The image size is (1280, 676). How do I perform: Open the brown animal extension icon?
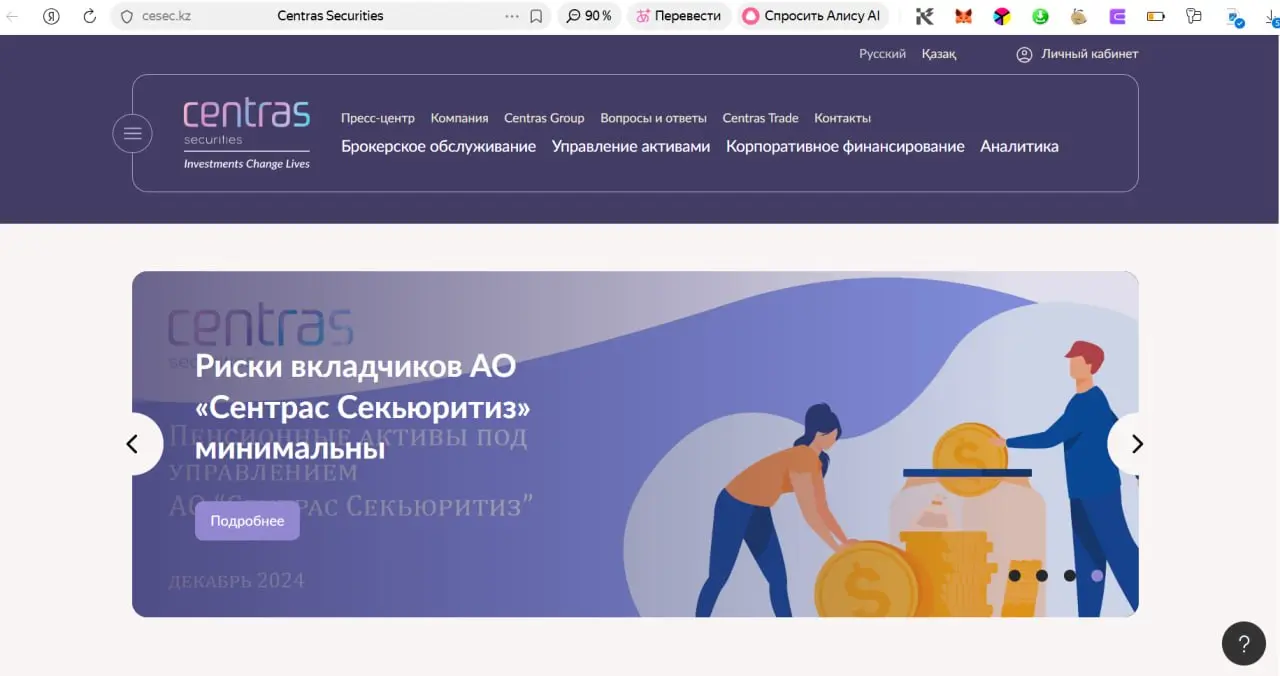[1079, 16]
